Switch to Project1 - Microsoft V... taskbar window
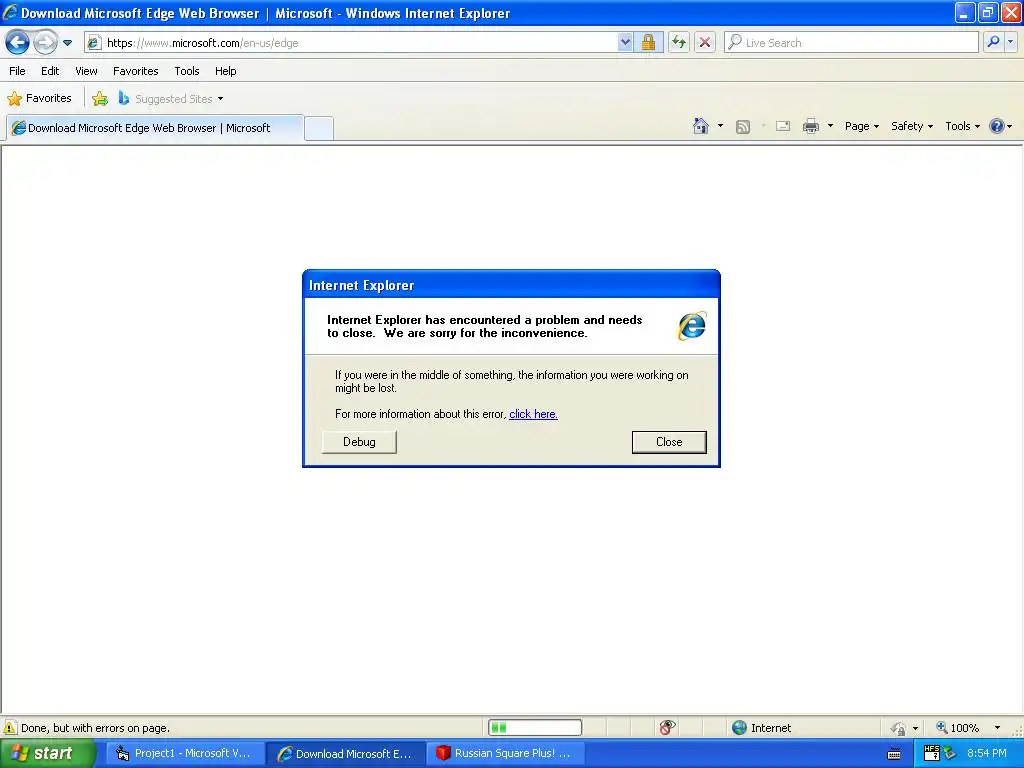1024x768 pixels. [x=184, y=754]
